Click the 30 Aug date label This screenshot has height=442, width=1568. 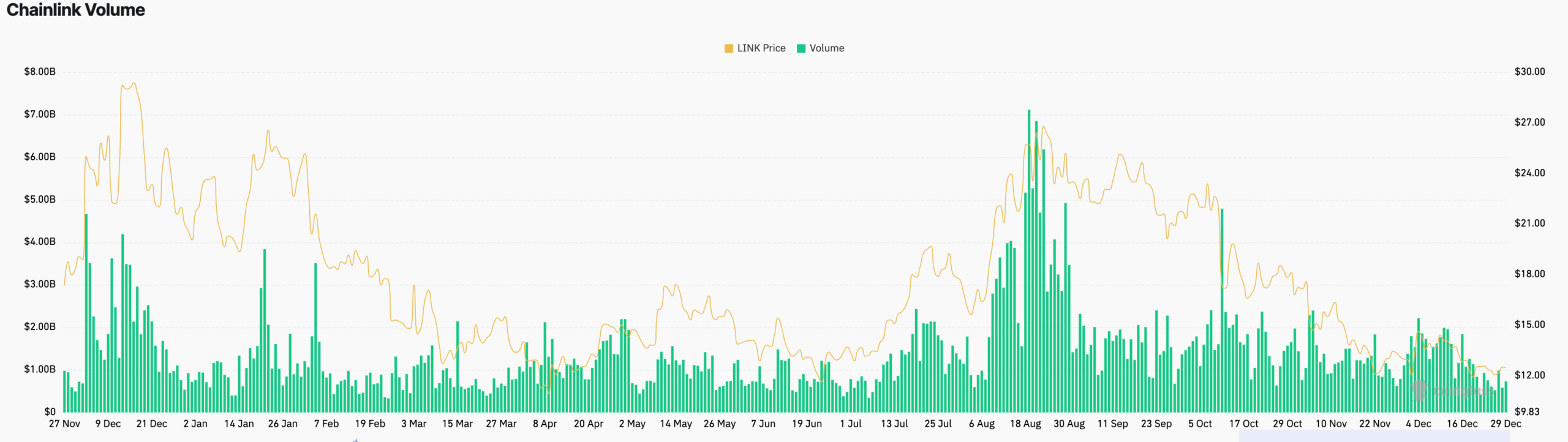tap(1069, 424)
